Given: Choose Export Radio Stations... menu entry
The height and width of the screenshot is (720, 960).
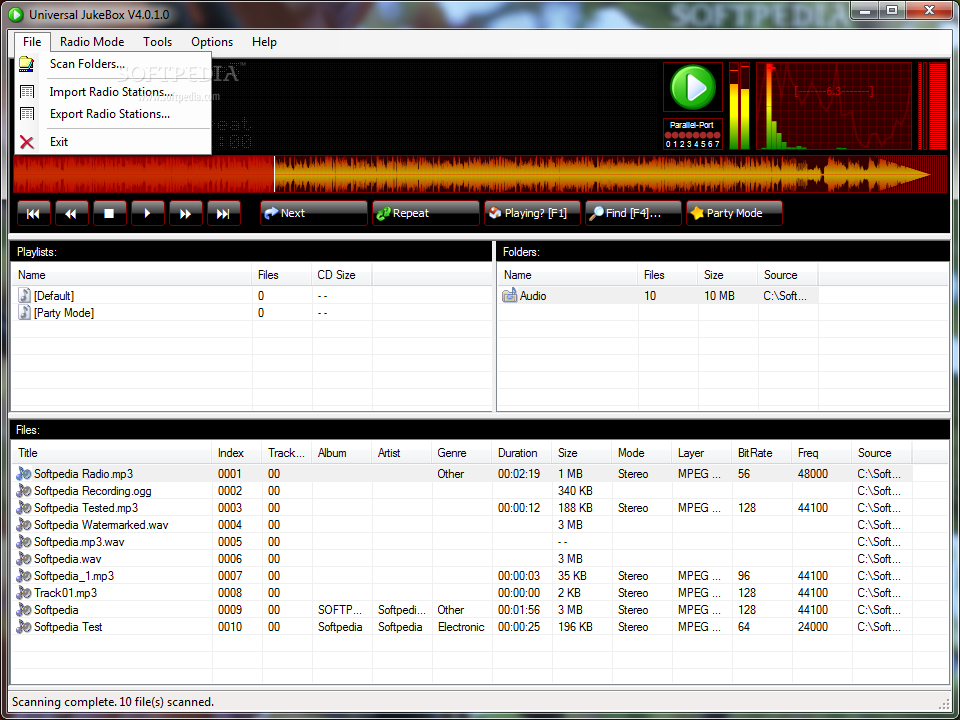Looking at the screenshot, I should click(113, 114).
